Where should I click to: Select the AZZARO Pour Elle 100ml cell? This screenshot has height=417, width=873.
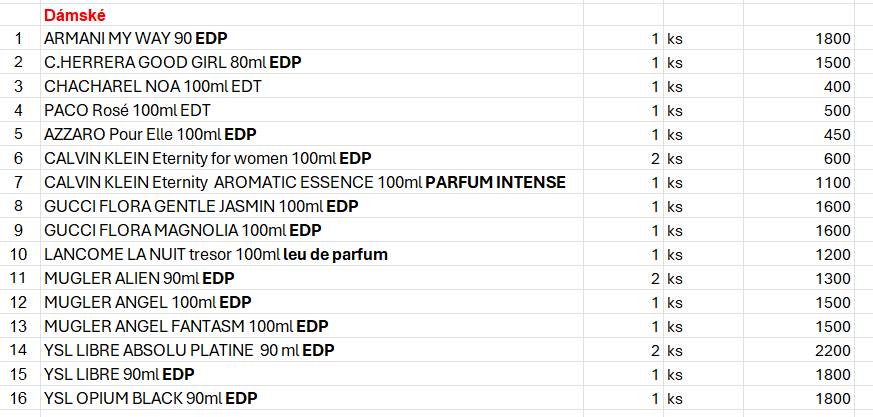(312, 134)
